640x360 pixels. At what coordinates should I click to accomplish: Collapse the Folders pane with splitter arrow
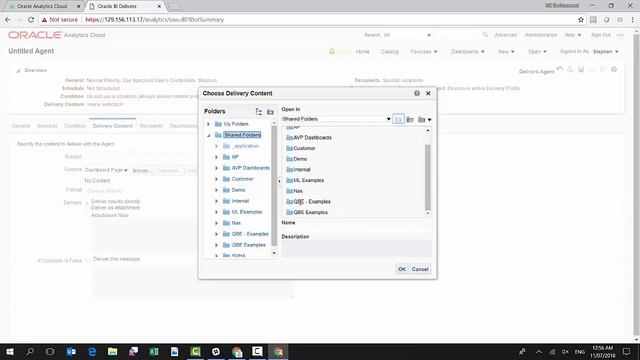pos(280,181)
